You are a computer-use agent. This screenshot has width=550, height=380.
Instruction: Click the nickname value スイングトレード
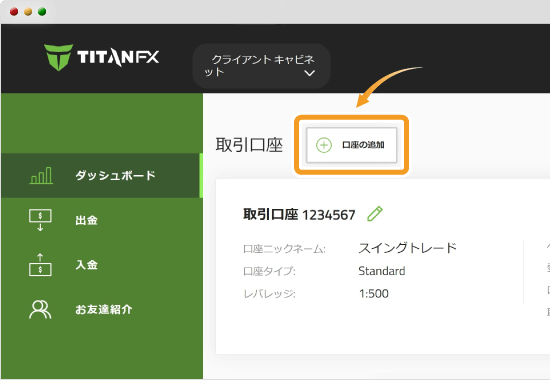(x=407, y=248)
